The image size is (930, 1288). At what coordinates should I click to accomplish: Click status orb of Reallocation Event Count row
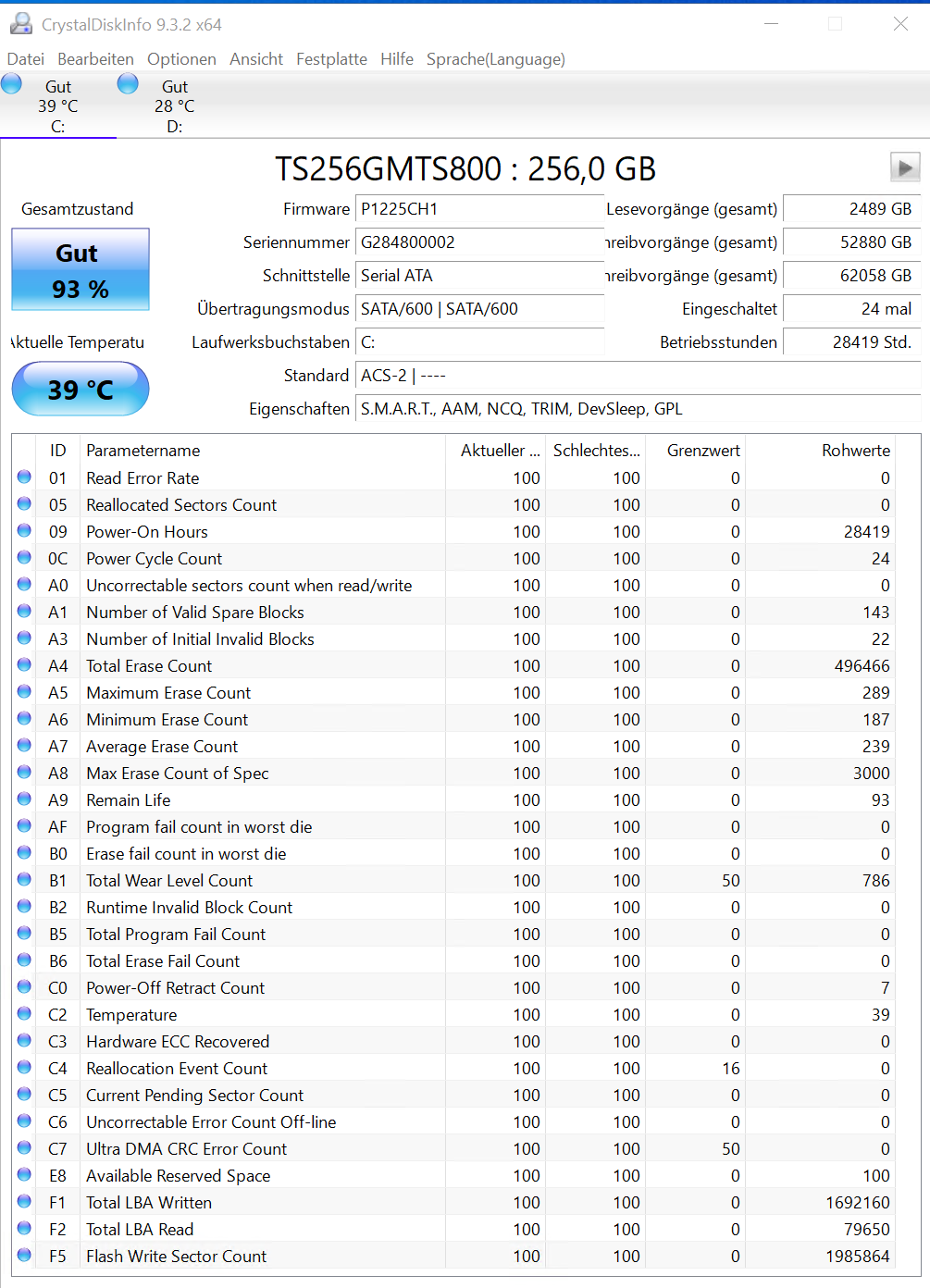click(x=24, y=1068)
